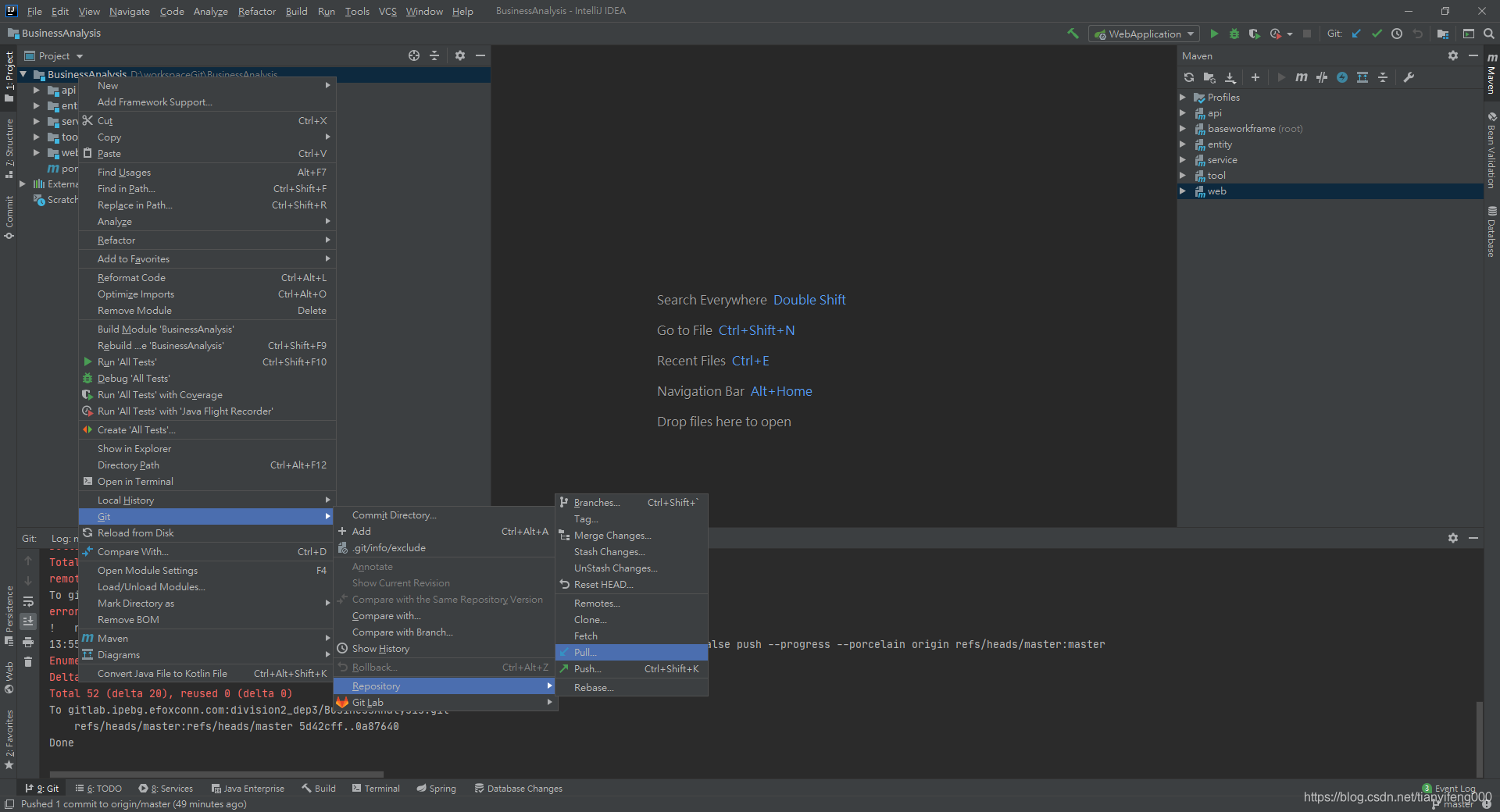This screenshot has height=812, width=1500.
Task: Expand service node in Maven panel
Action: [x=1183, y=160]
